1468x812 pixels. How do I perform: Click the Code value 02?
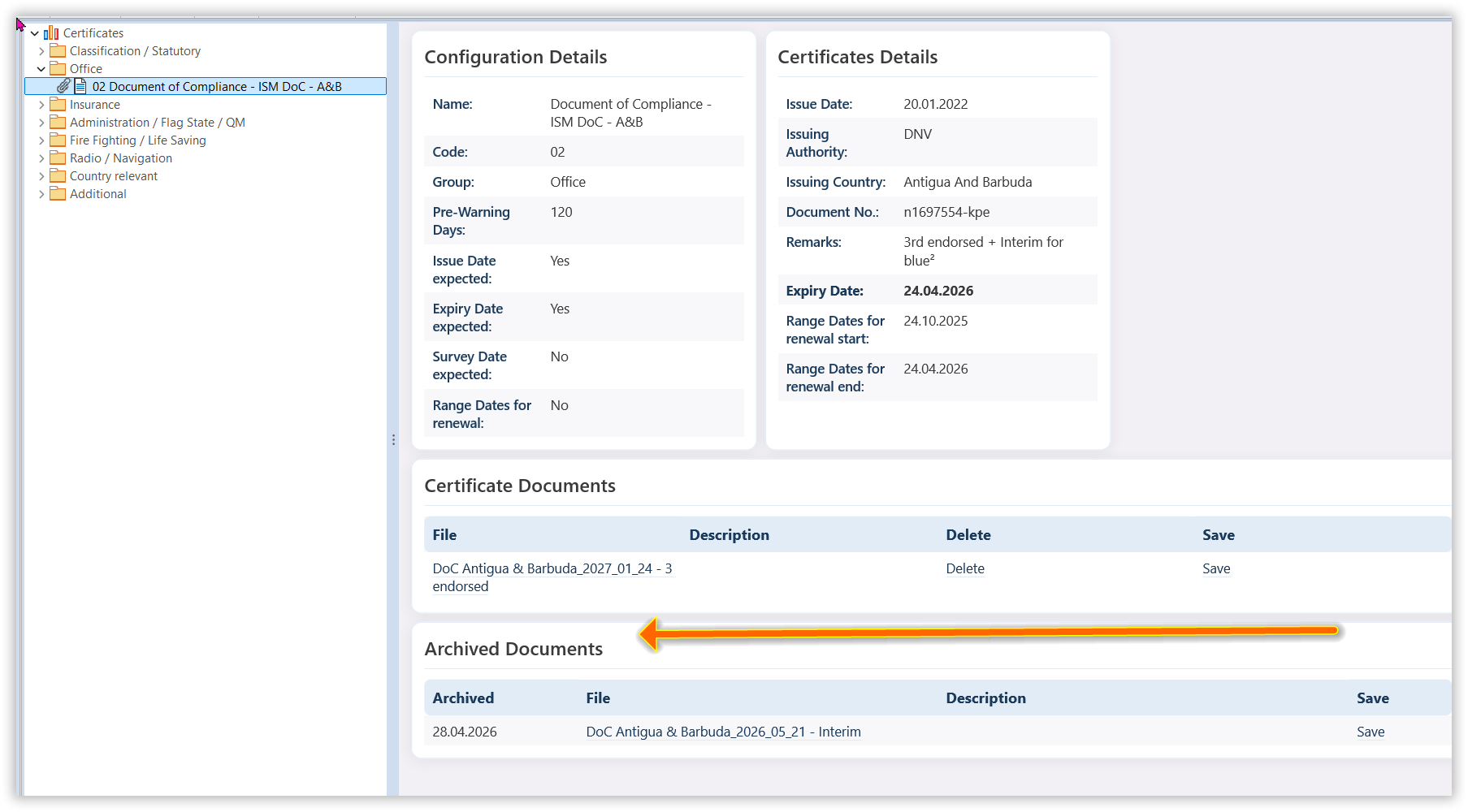point(557,152)
